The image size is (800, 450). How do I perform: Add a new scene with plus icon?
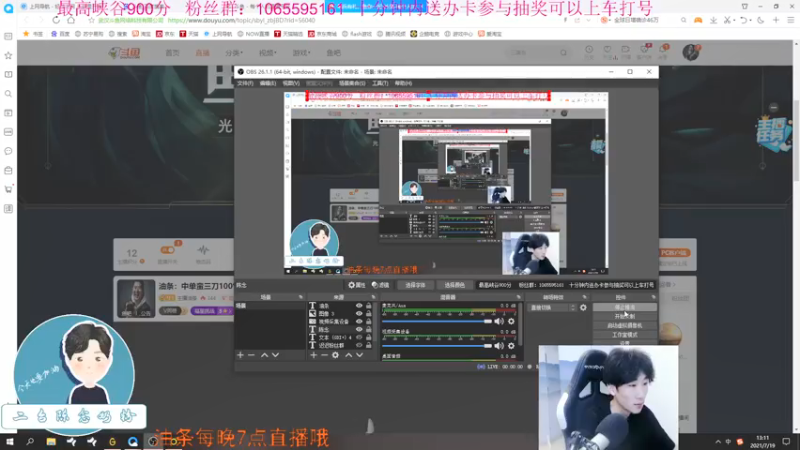click(x=240, y=355)
